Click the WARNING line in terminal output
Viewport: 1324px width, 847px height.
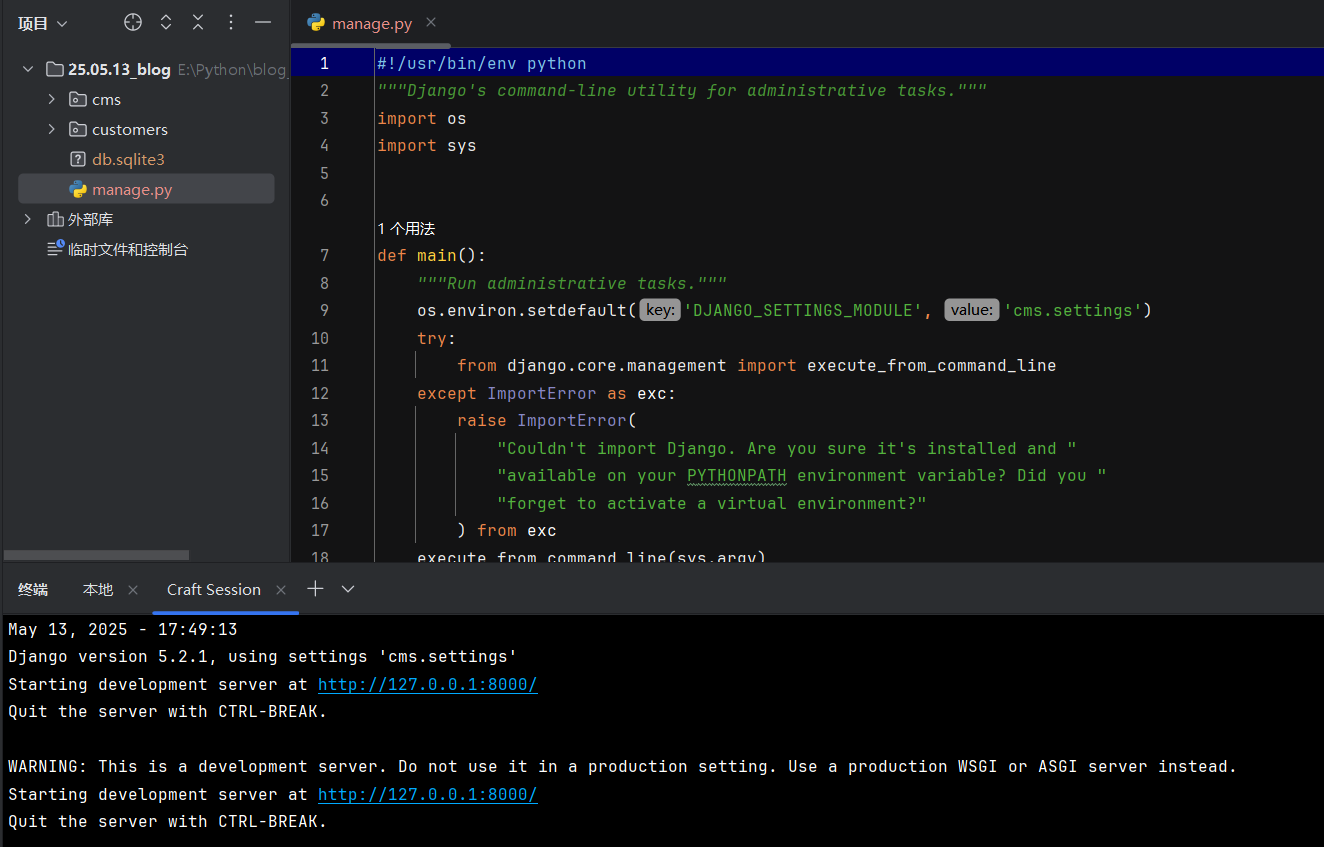point(622,767)
